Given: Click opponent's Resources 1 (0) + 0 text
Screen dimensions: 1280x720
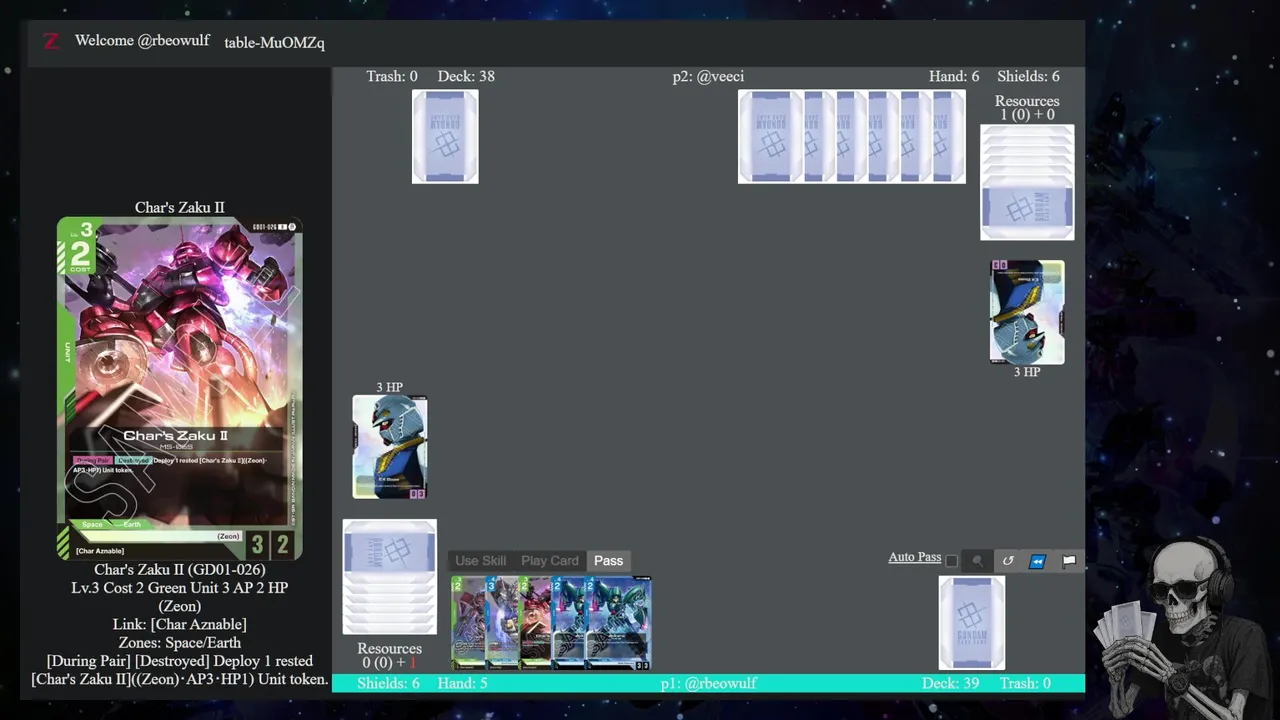Looking at the screenshot, I should point(1027,108).
